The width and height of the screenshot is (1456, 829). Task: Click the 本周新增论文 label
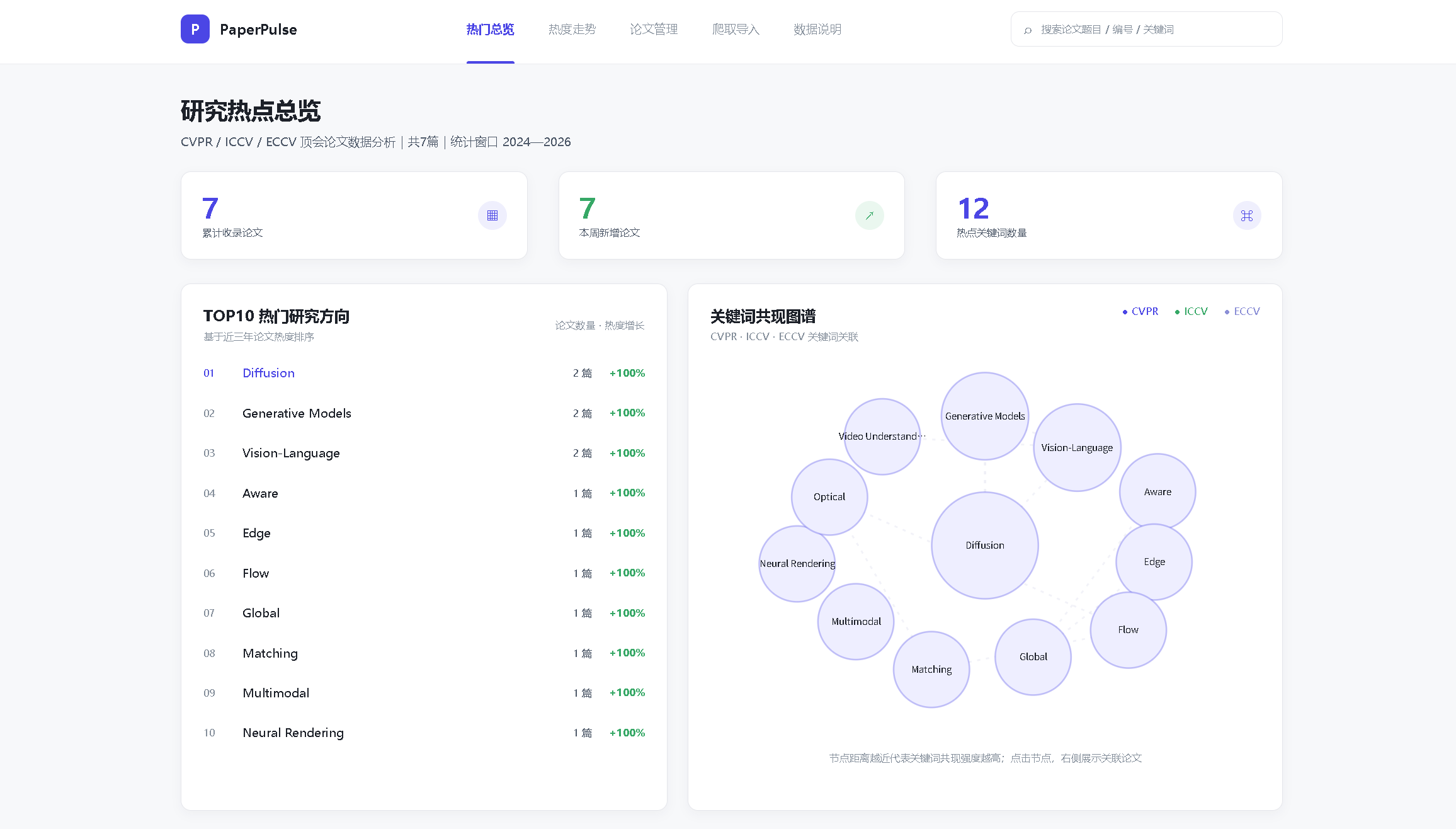click(610, 233)
